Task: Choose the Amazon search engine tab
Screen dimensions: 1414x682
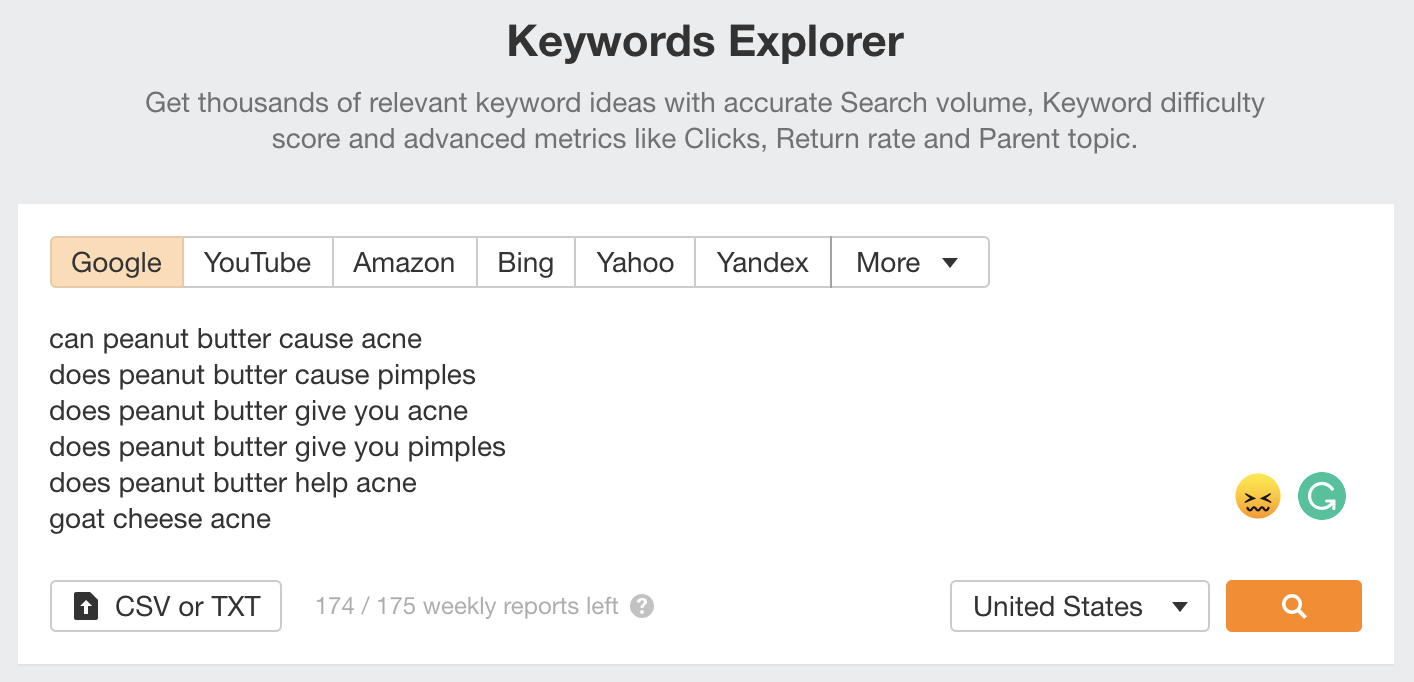Action: 404,262
